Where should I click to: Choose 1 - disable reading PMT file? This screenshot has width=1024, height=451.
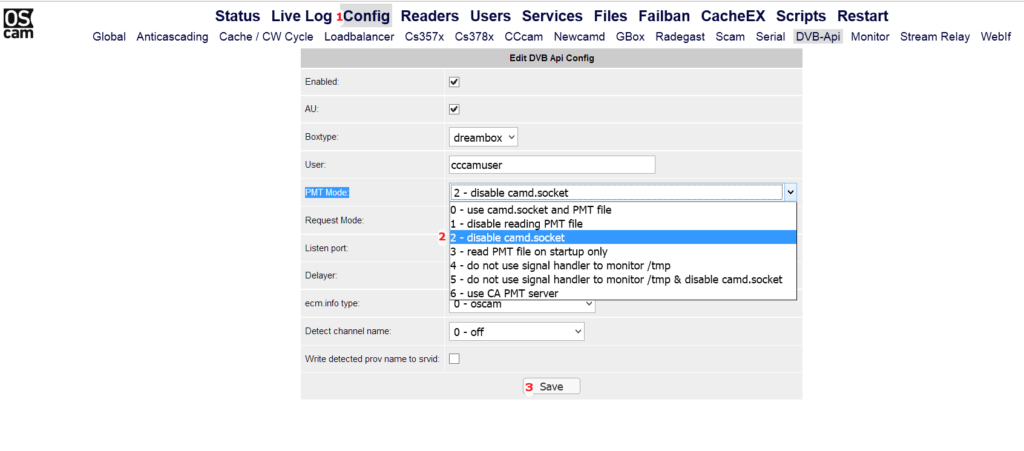622,224
